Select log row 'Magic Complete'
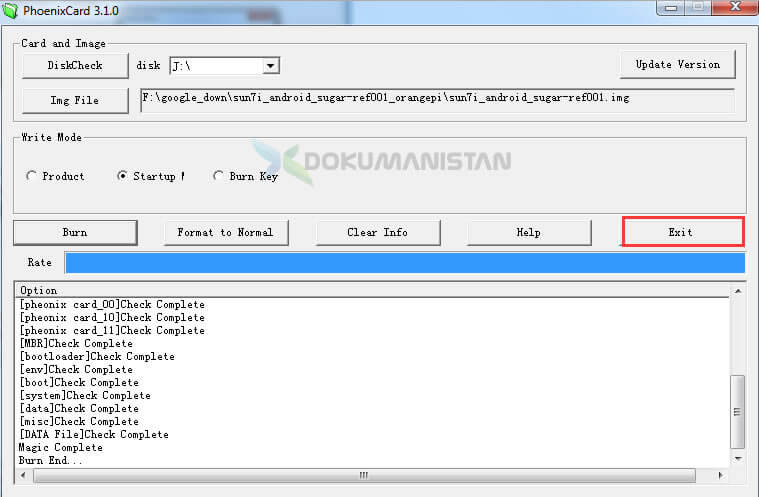This screenshot has height=497, width=759. [x=61, y=448]
